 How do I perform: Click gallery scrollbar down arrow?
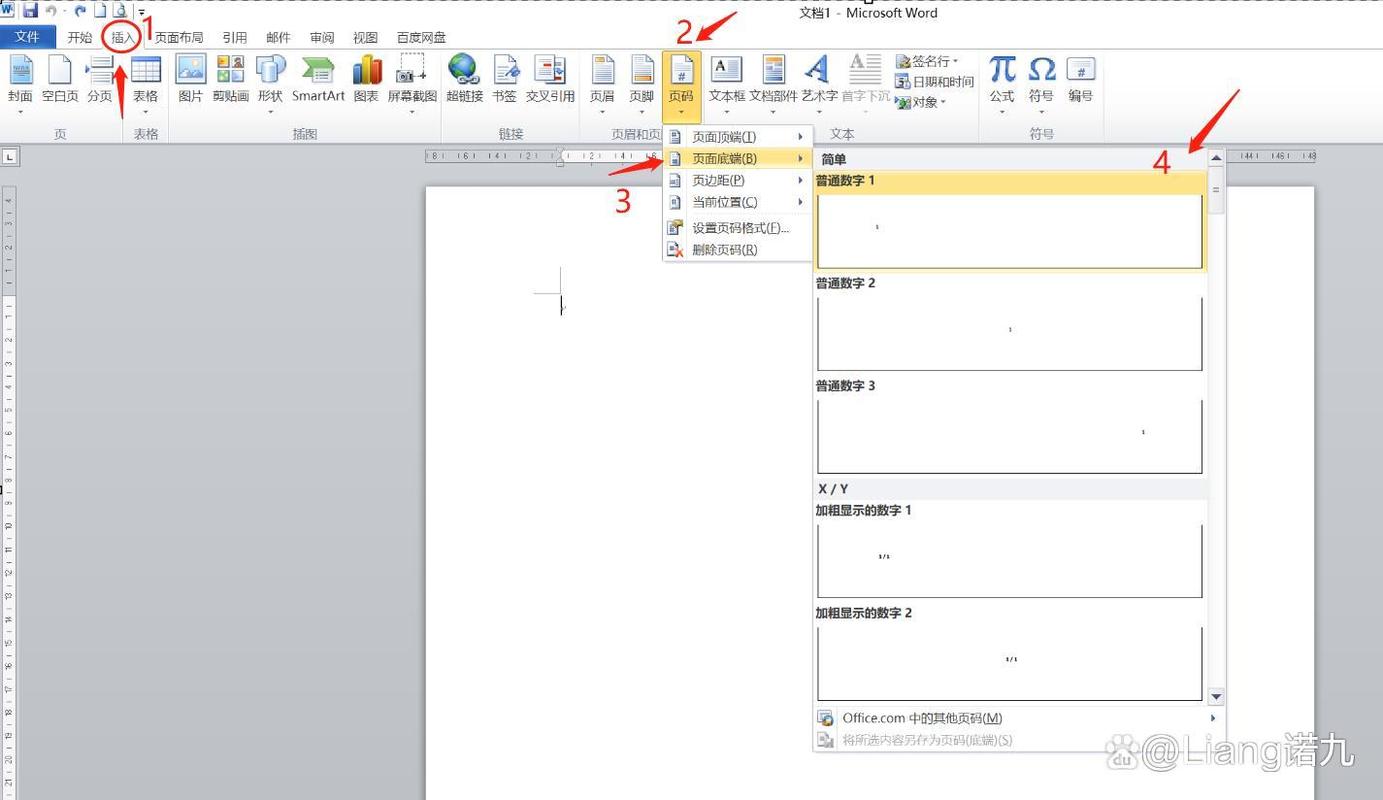1216,696
